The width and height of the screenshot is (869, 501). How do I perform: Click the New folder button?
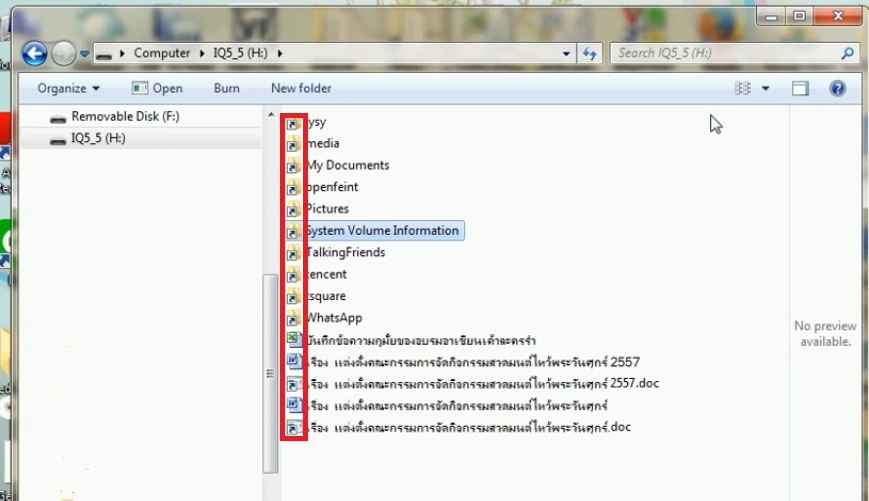301,89
